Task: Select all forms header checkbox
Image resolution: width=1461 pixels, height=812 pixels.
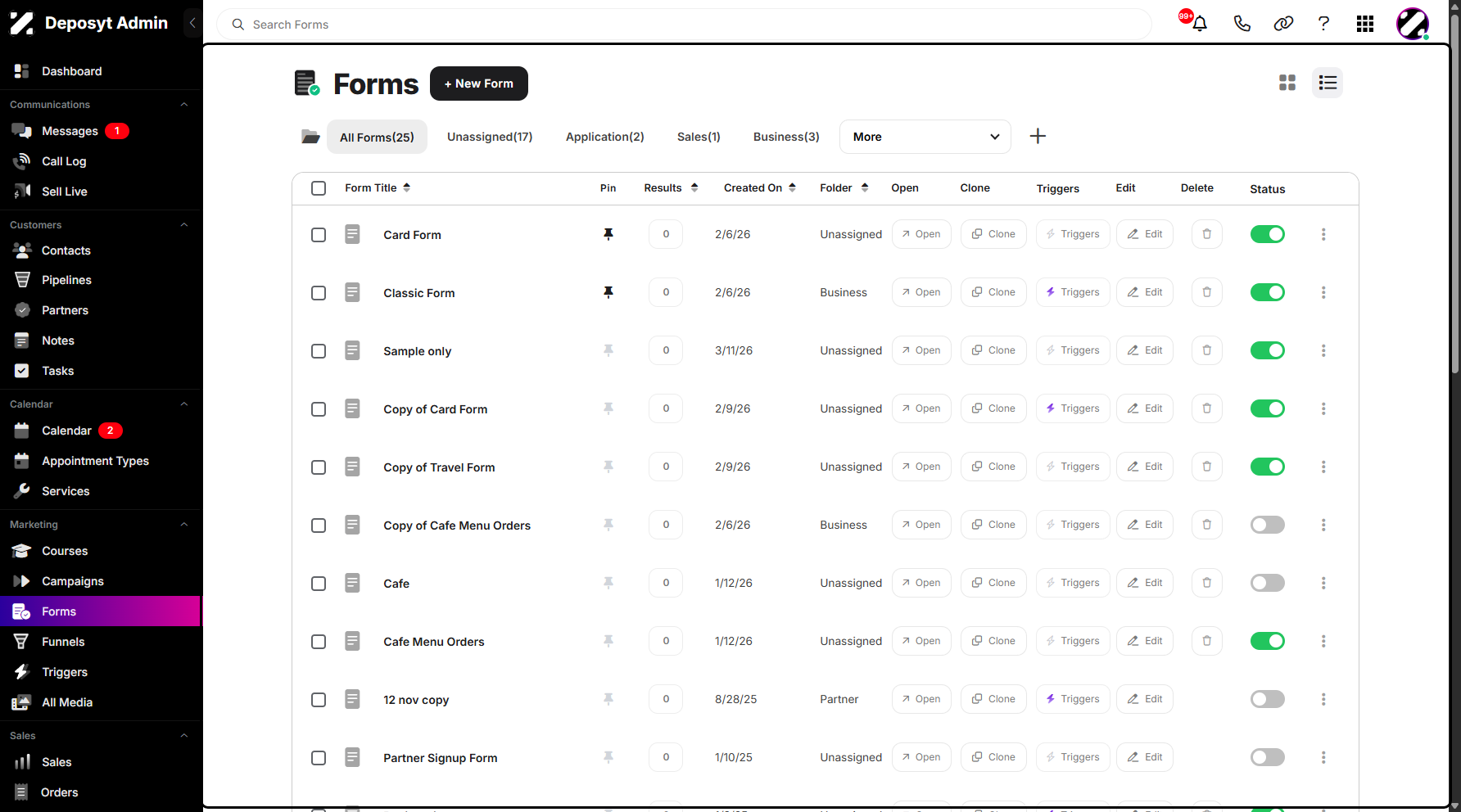Action: (319, 188)
